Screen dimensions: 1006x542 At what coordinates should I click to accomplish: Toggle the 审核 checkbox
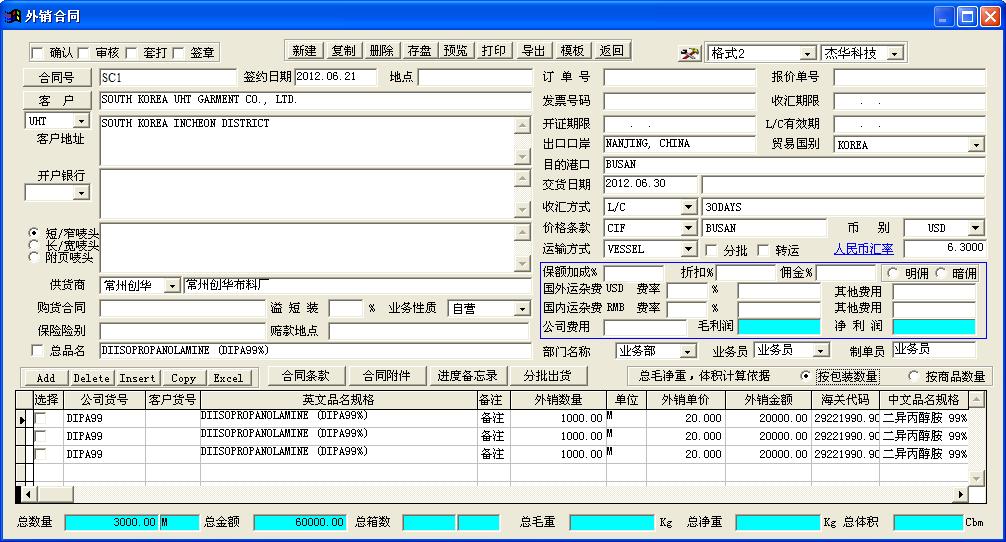(x=83, y=53)
